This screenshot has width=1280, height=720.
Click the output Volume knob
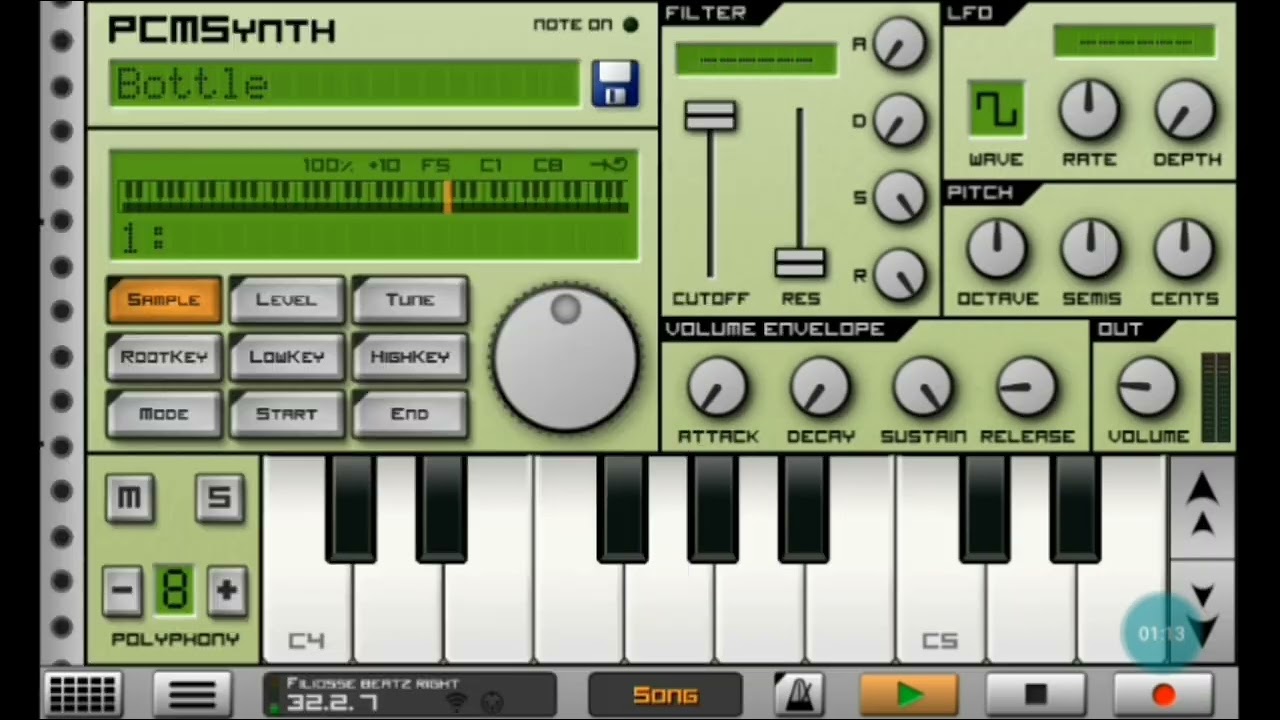click(x=1147, y=388)
